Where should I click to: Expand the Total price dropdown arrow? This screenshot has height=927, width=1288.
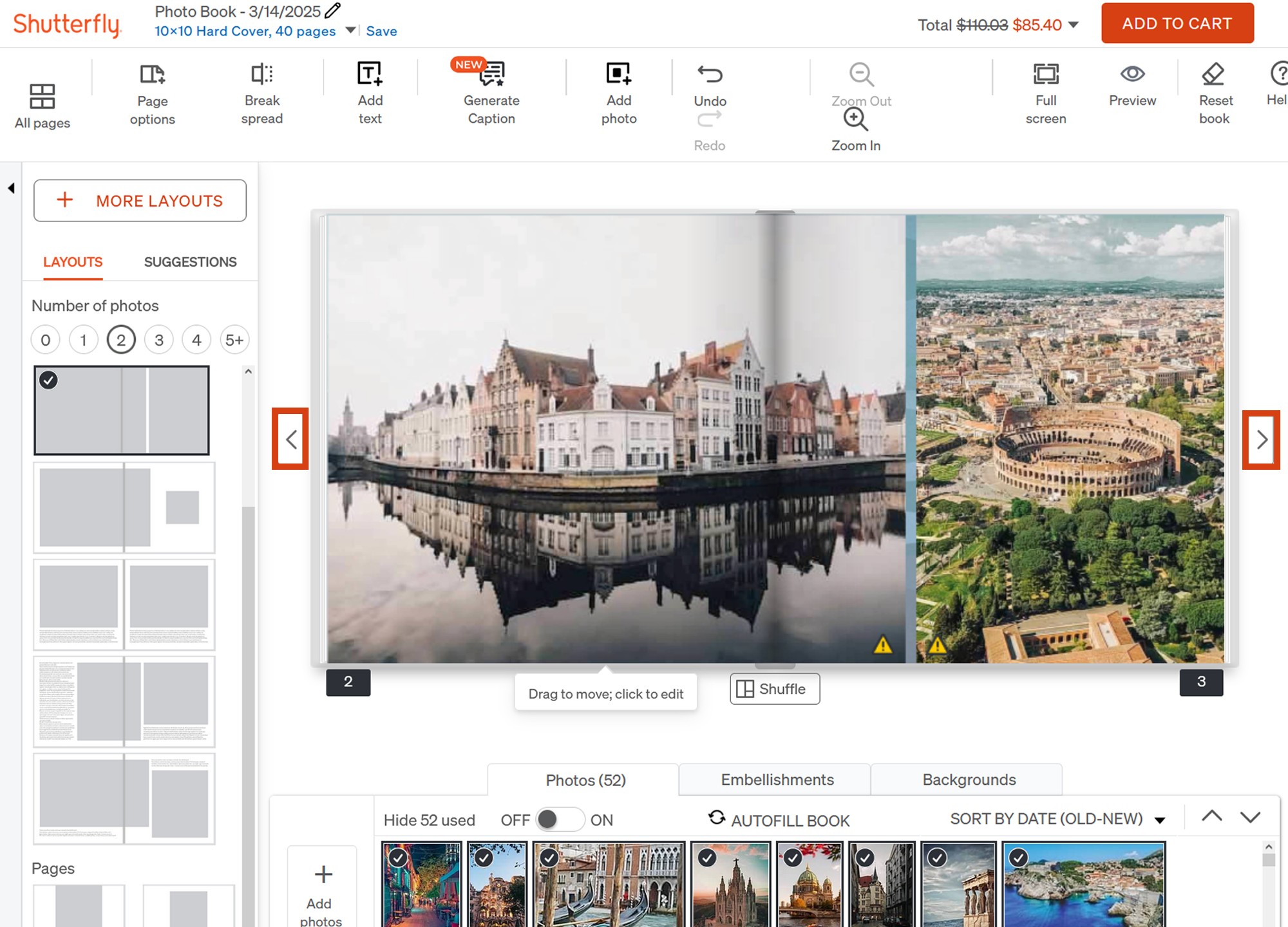click(x=1073, y=25)
